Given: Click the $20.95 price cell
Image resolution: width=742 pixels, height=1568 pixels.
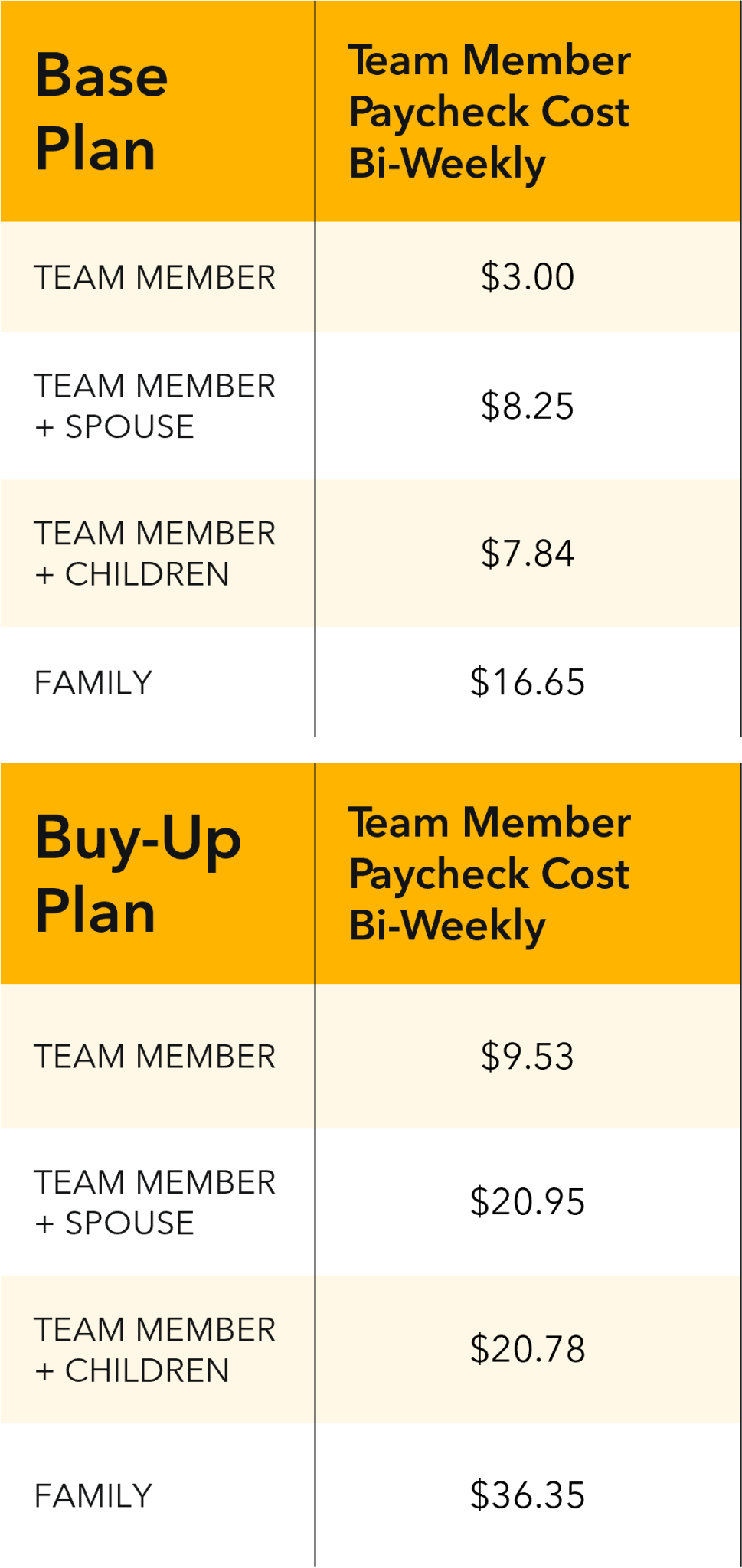Looking at the screenshot, I should 527,1202.
